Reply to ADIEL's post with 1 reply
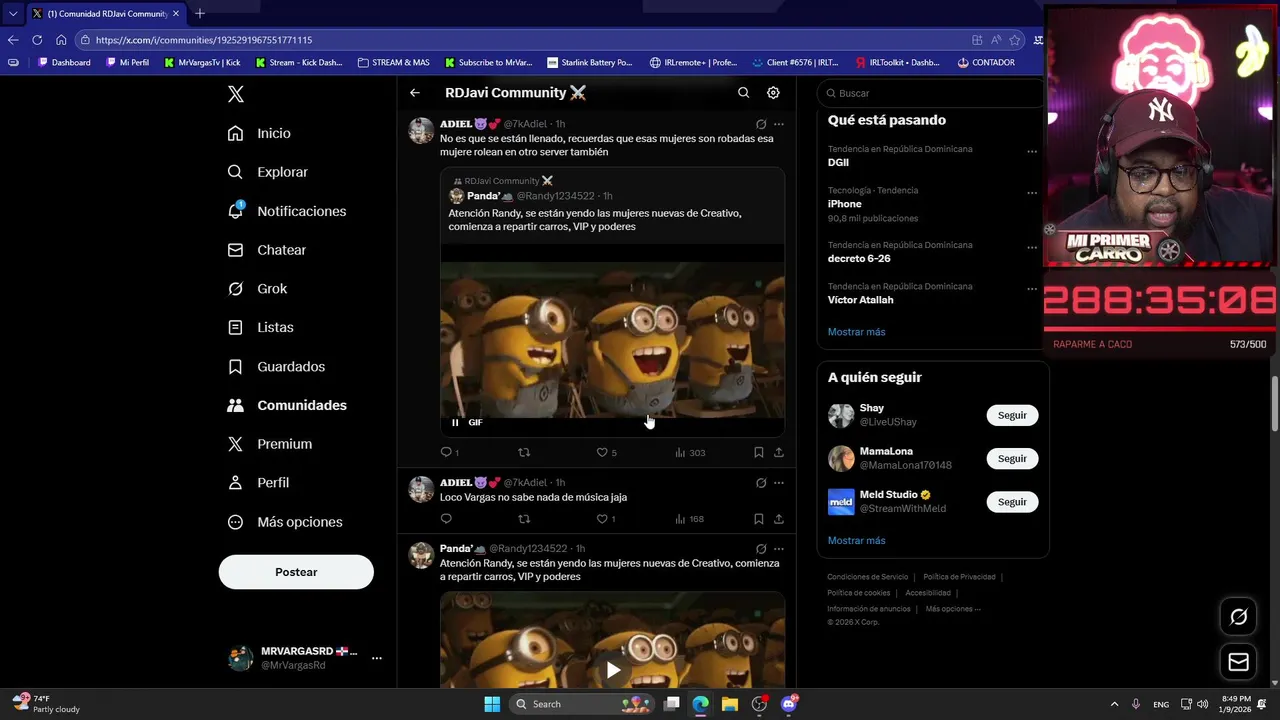 450,452
